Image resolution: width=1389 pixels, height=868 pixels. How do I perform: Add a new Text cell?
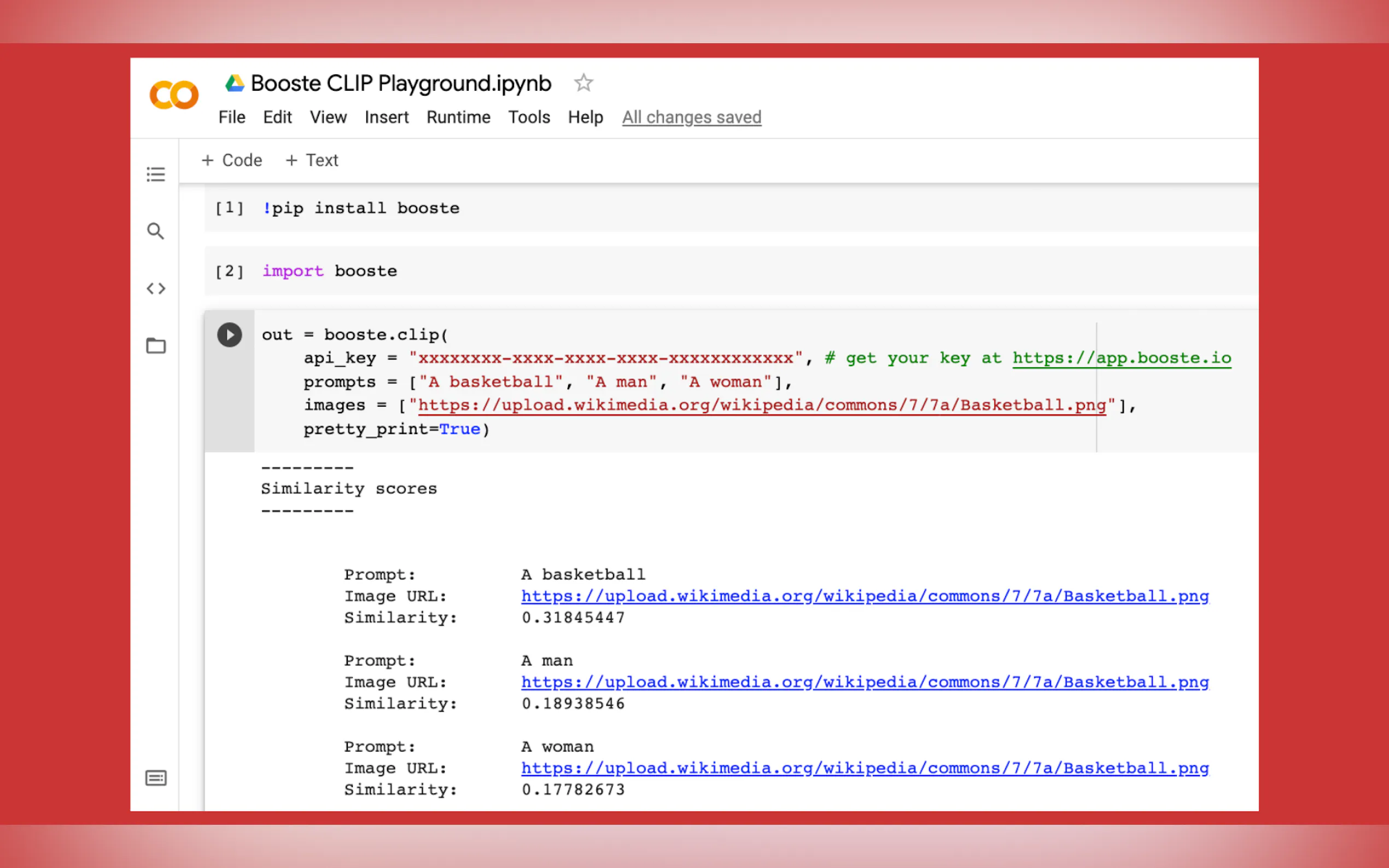click(x=312, y=160)
